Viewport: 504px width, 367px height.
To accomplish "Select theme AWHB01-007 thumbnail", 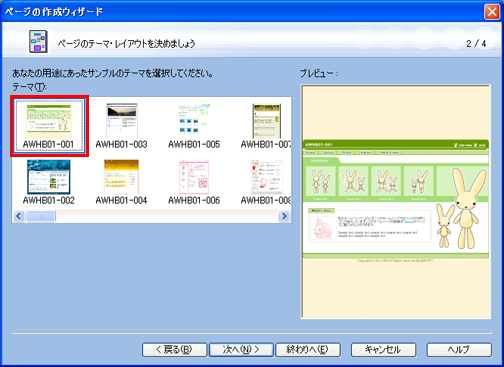I will tap(266, 126).
